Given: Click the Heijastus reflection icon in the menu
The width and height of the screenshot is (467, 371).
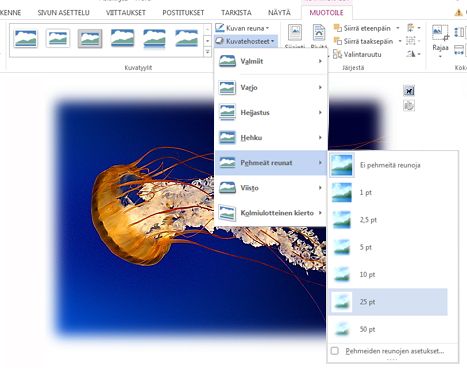Looking at the screenshot, I should coord(227,113).
